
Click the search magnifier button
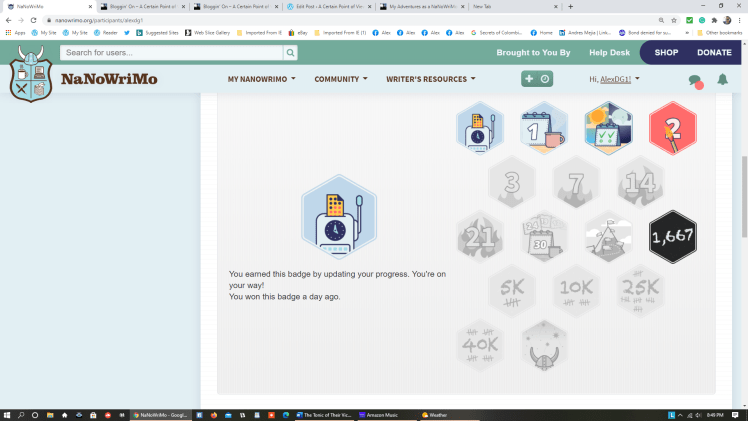click(x=291, y=53)
